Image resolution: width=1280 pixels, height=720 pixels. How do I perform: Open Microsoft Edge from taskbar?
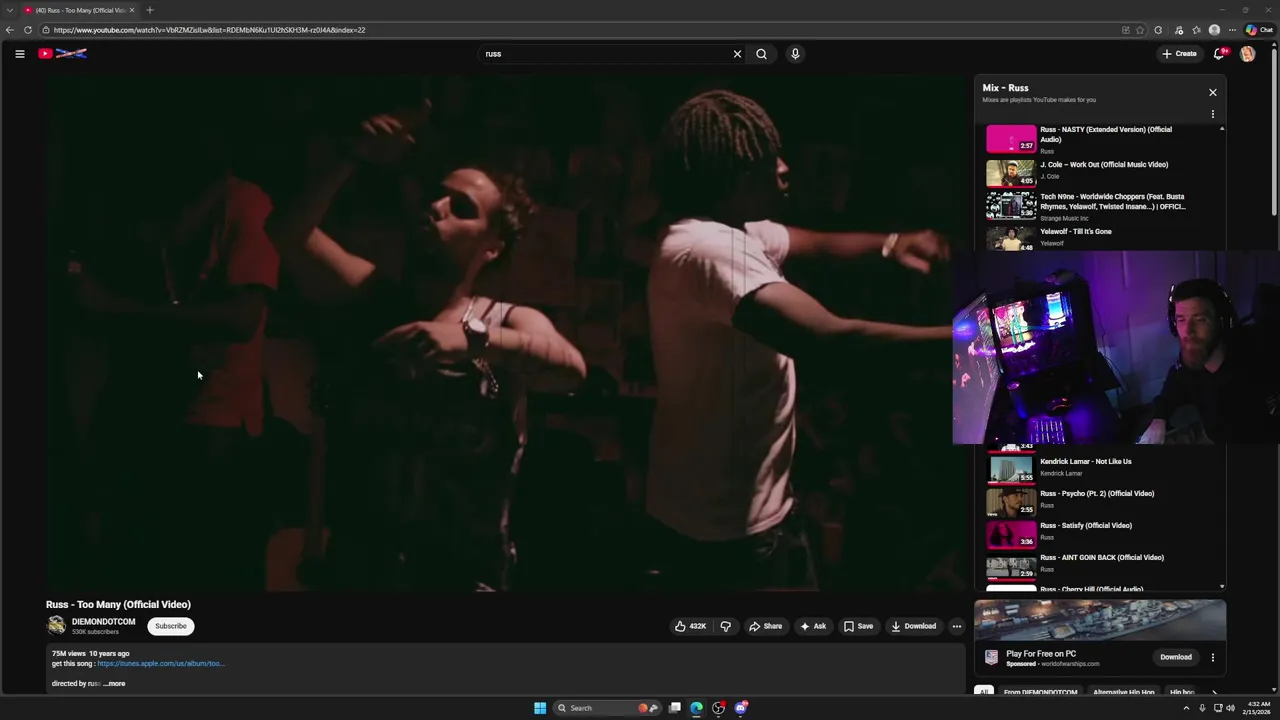[697, 708]
